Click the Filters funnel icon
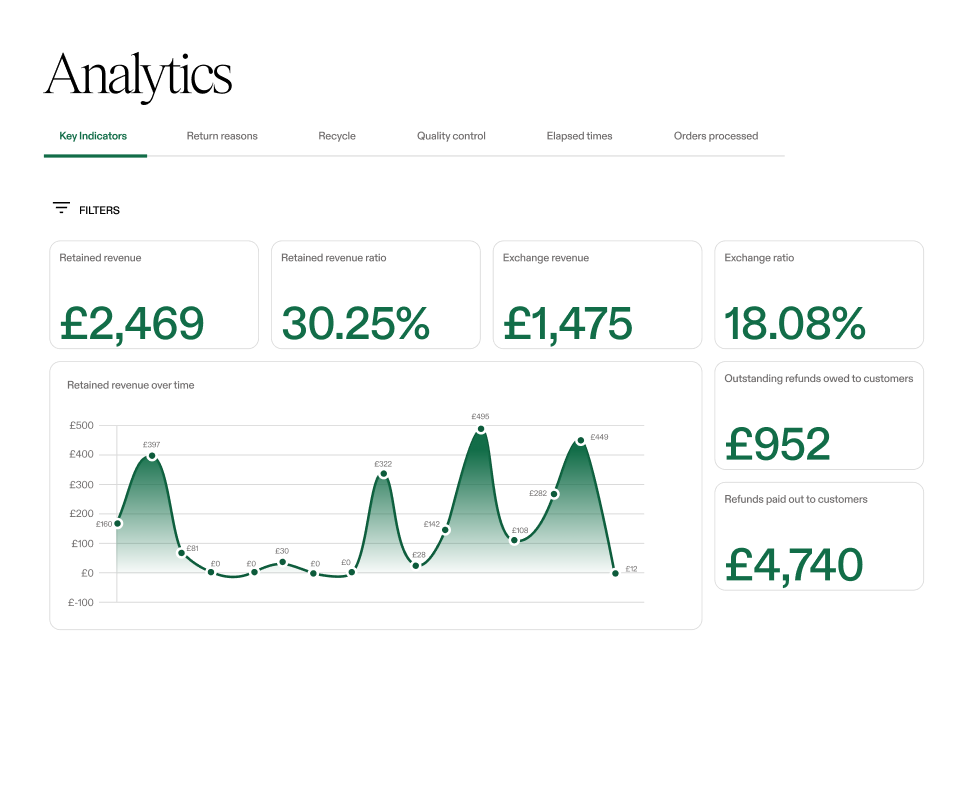 tap(60, 208)
